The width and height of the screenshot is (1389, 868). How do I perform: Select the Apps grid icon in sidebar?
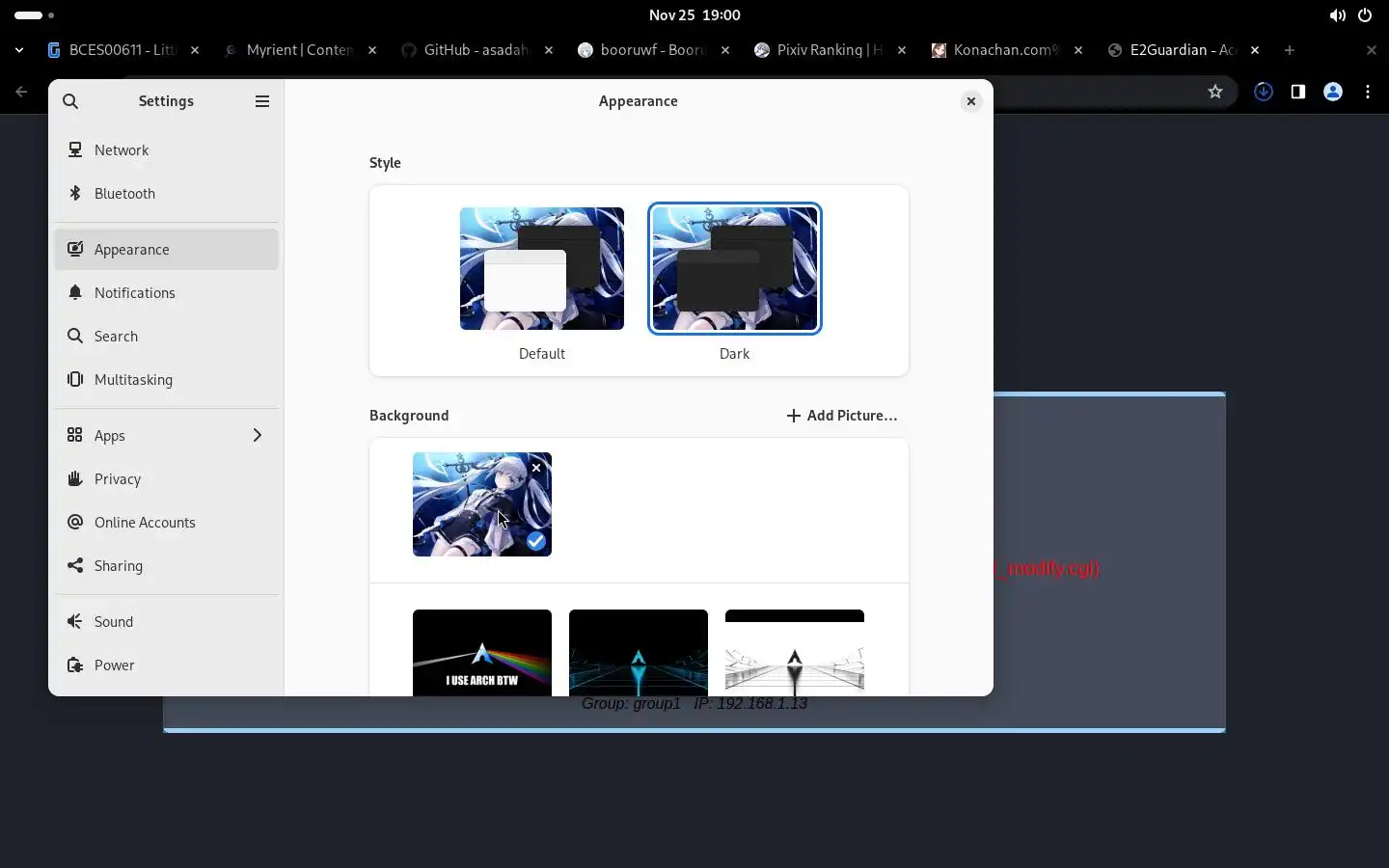[x=75, y=435]
